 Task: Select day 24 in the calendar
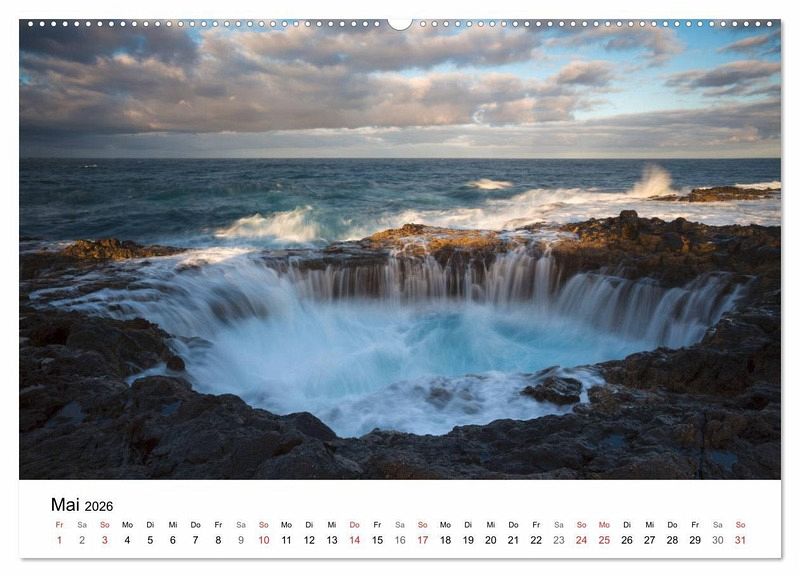click(x=582, y=540)
